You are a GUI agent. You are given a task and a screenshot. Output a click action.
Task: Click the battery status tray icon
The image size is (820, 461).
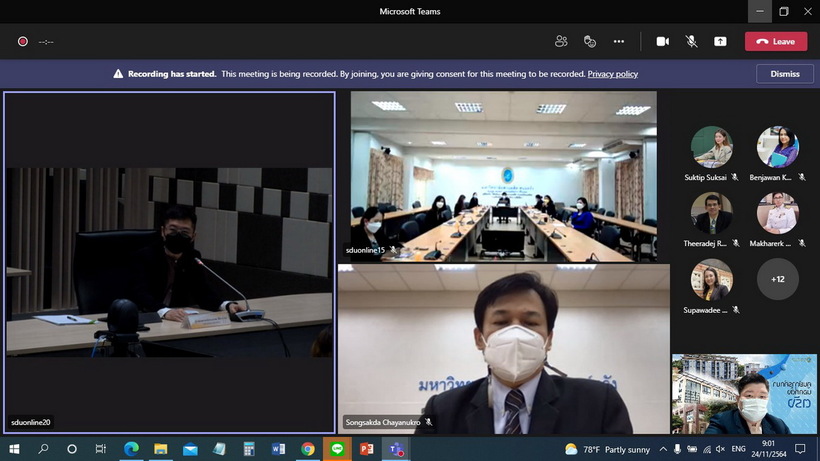click(x=692, y=449)
